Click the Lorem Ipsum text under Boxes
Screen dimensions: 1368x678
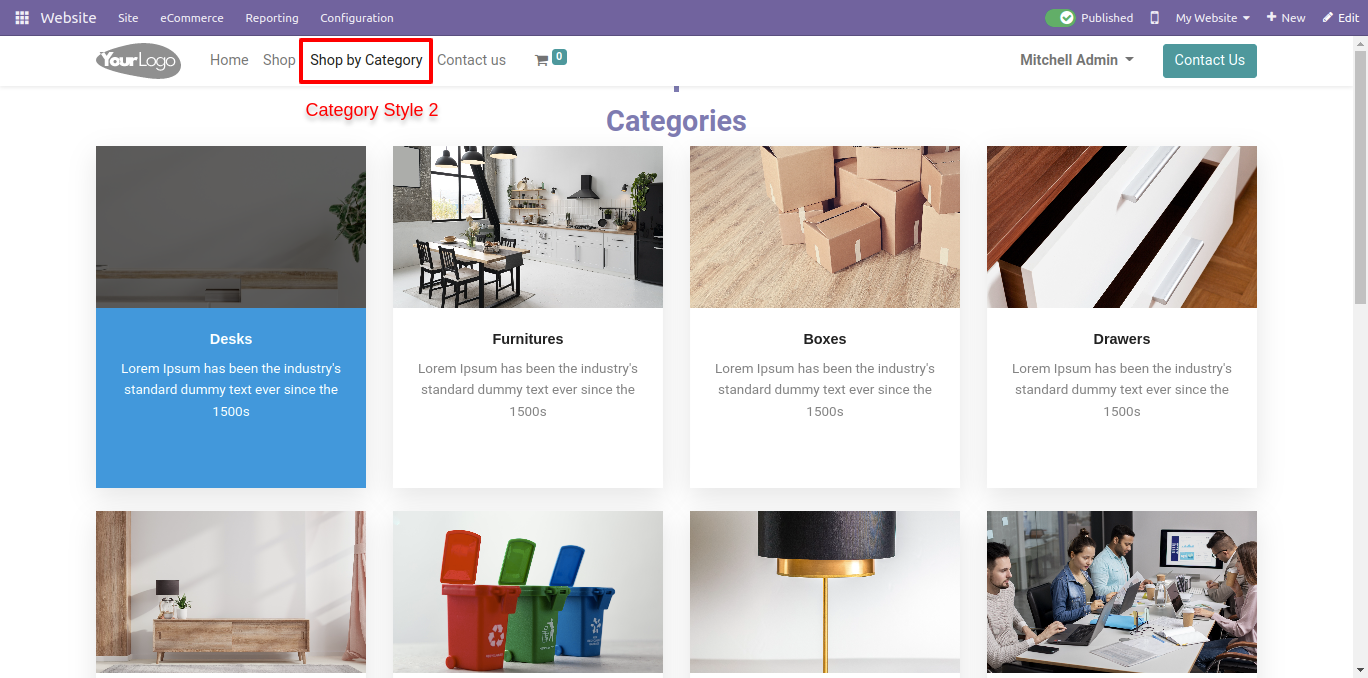click(x=825, y=390)
